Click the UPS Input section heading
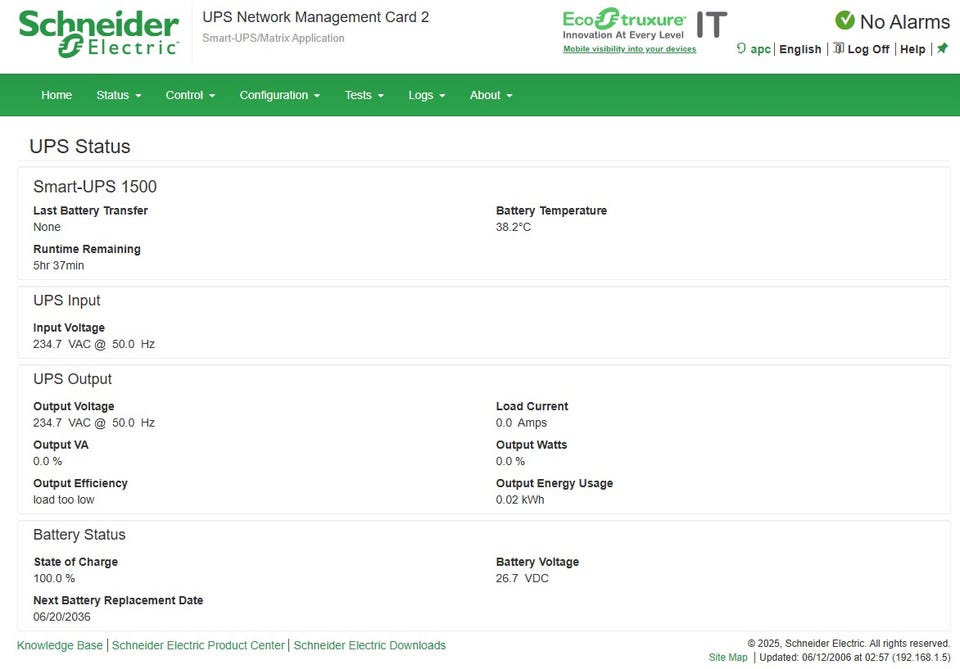Screen dimensions: 960x669 click(67, 301)
